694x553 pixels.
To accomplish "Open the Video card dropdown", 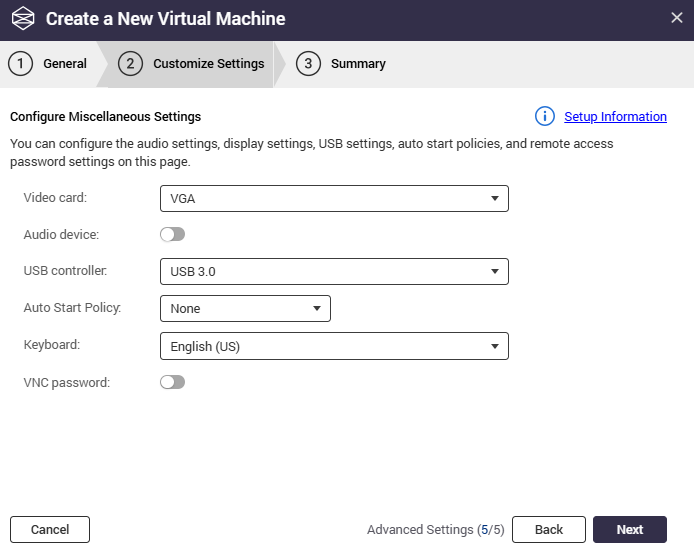I will click(x=334, y=198).
